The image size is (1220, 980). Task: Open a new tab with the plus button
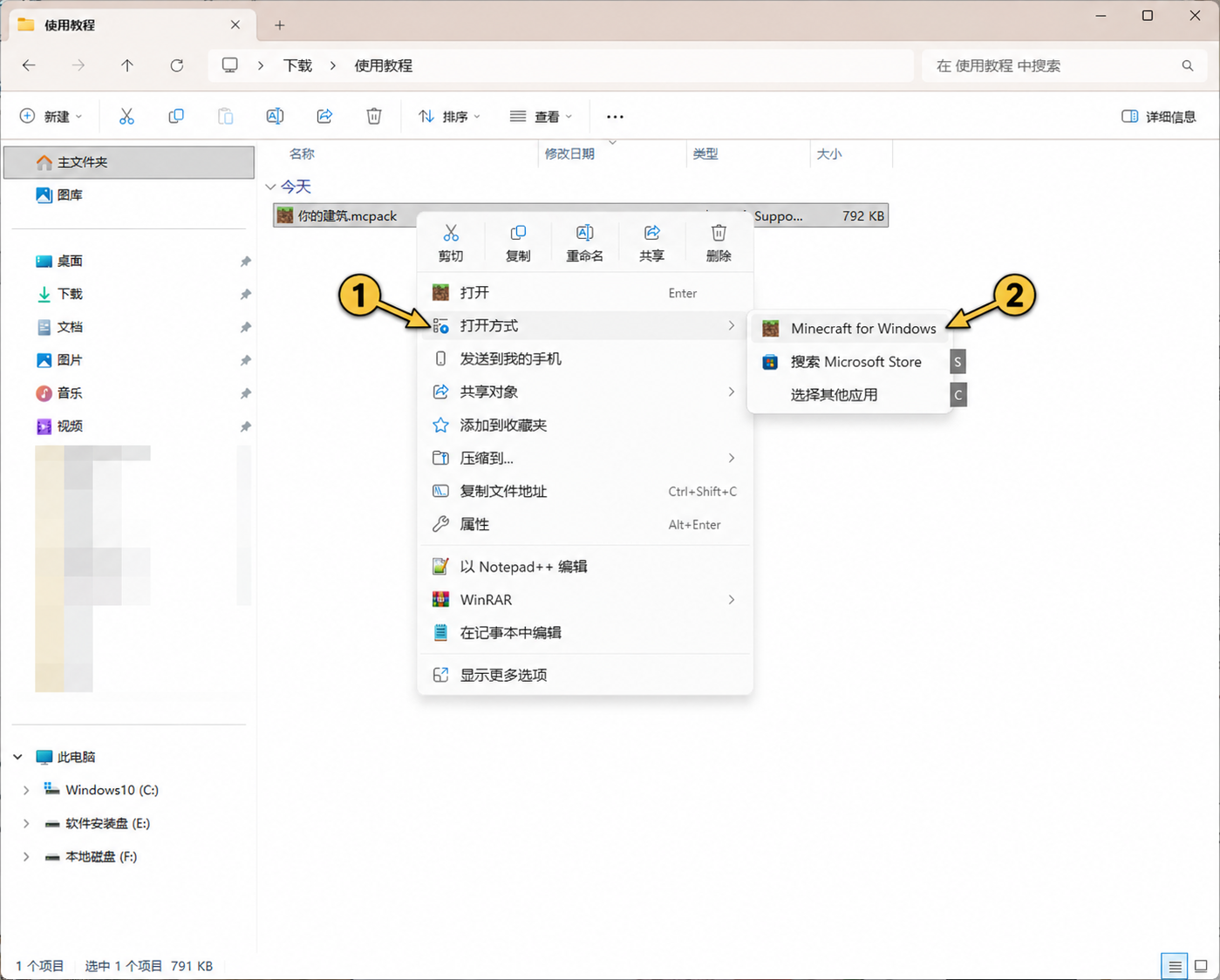click(279, 25)
